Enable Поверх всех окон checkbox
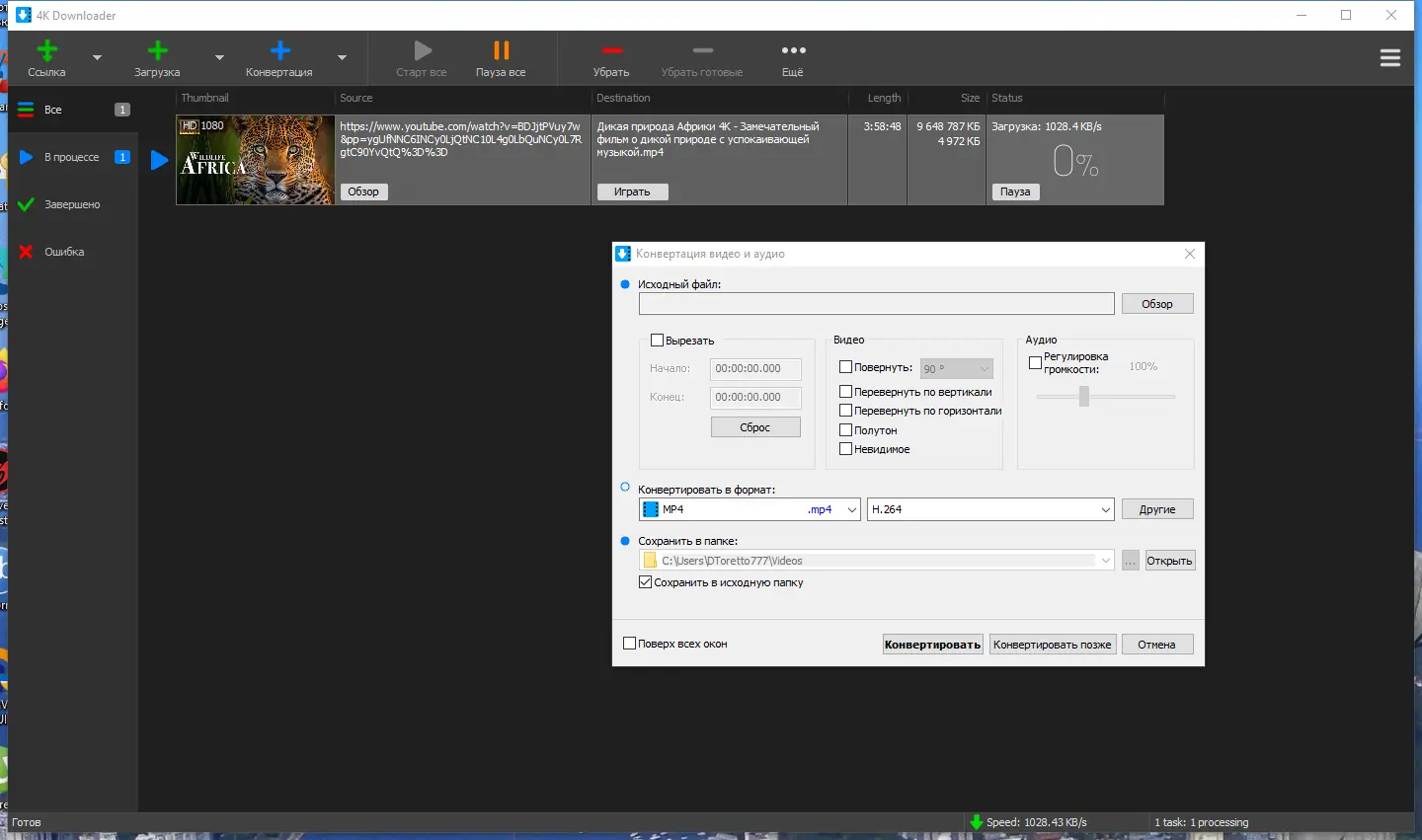Image resolution: width=1422 pixels, height=840 pixels. [x=629, y=644]
